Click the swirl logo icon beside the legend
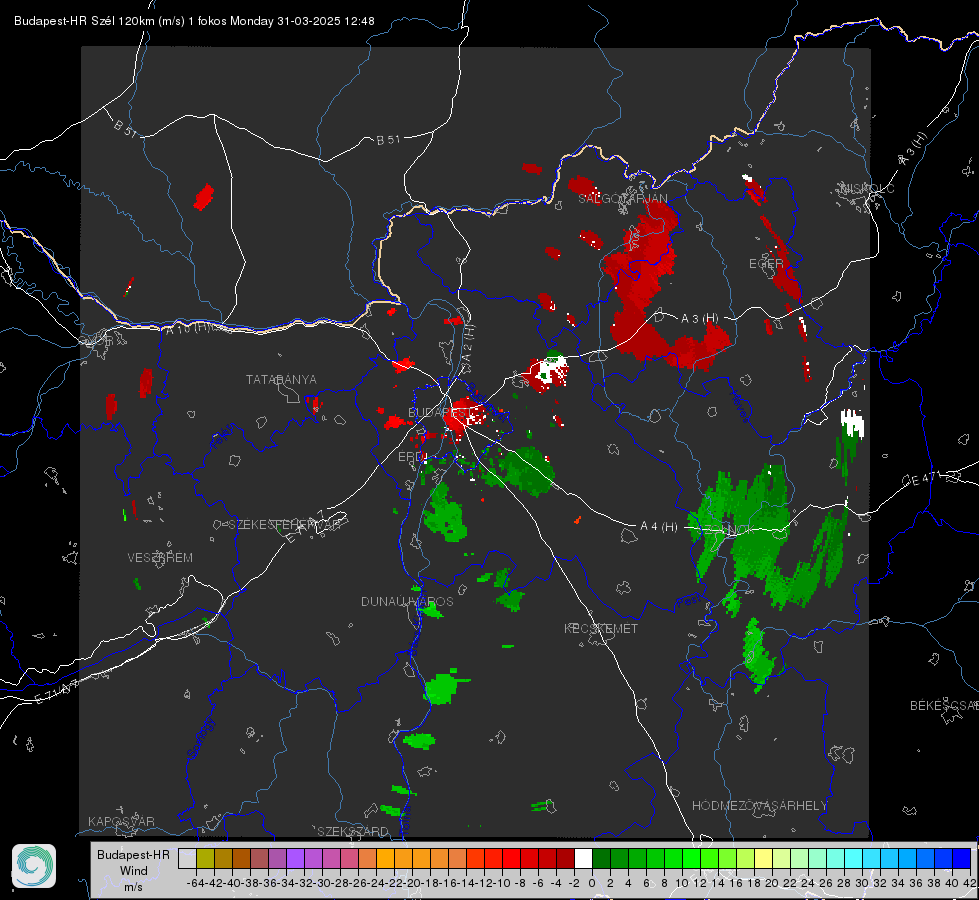Screen dimensions: 979x900 click(34, 866)
